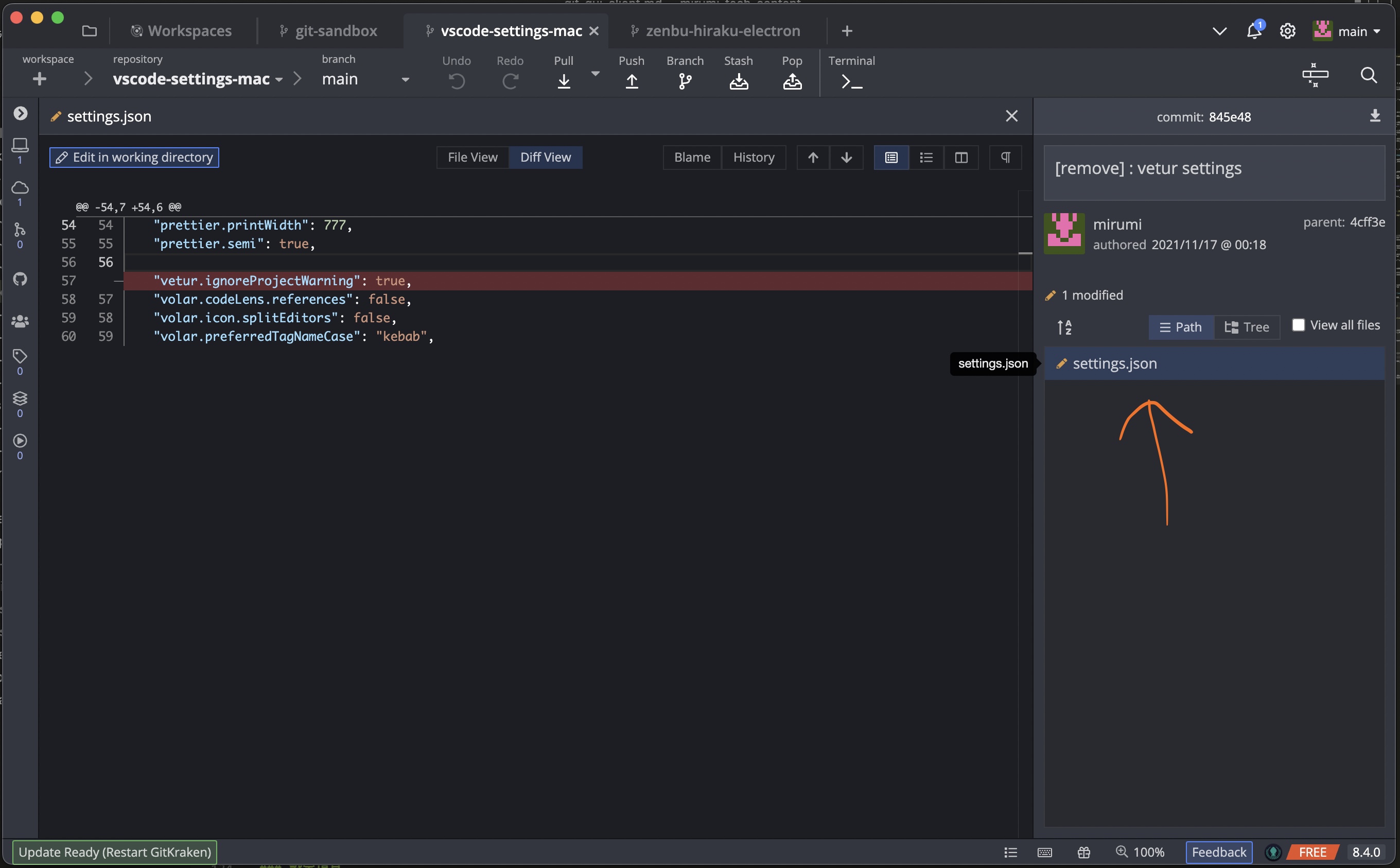Enable the View all files checkbox
Image resolution: width=1400 pixels, height=868 pixels.
click(x=1298, y=325)
